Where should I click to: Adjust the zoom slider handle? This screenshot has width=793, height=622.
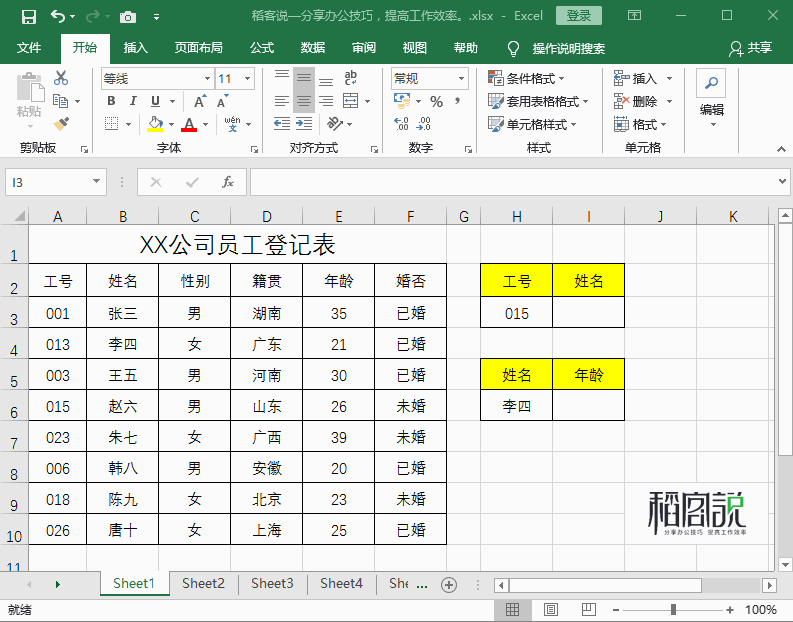coord(673,610)
